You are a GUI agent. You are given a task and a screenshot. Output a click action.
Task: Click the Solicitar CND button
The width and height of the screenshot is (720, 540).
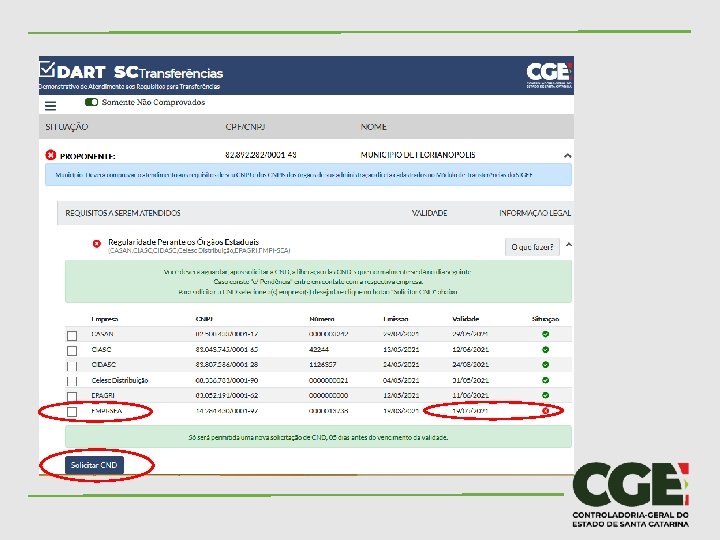[x=94, y=465]
